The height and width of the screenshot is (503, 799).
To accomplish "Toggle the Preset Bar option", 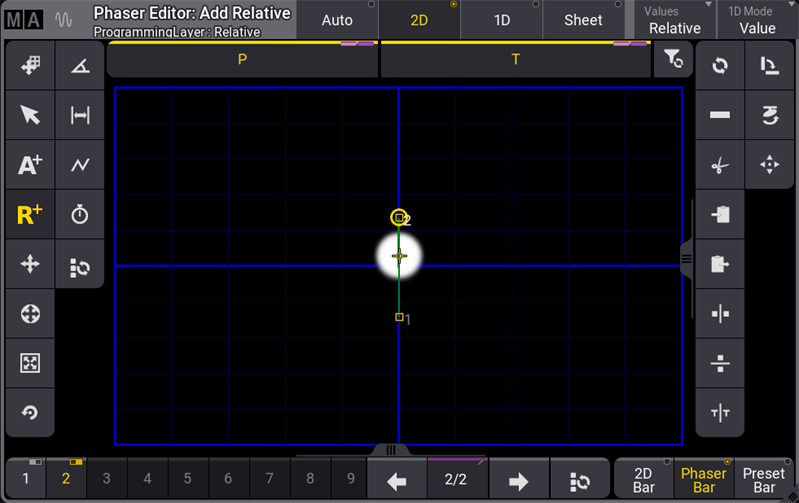I will click(x=764, y=480).
